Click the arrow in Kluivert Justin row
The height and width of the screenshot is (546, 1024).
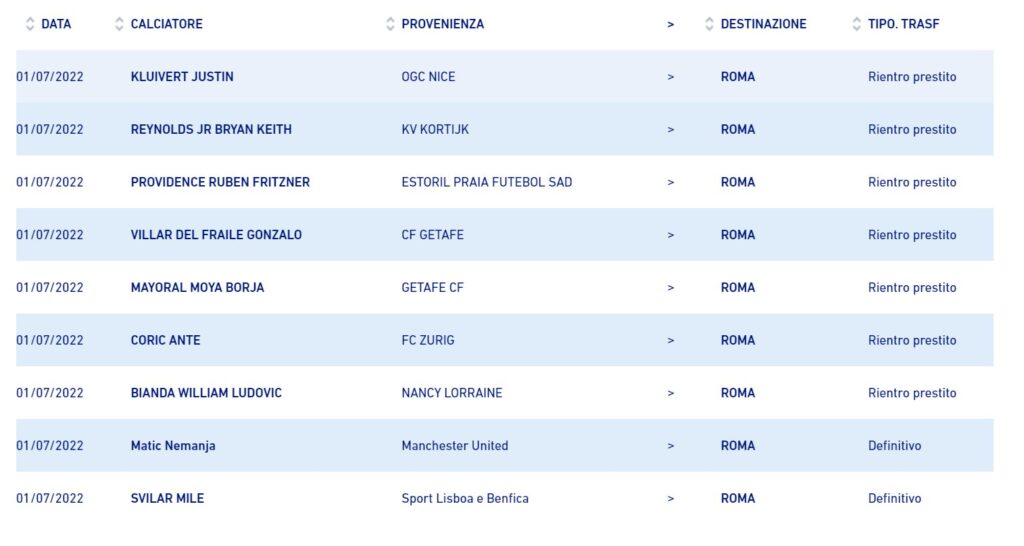[670, 77]
